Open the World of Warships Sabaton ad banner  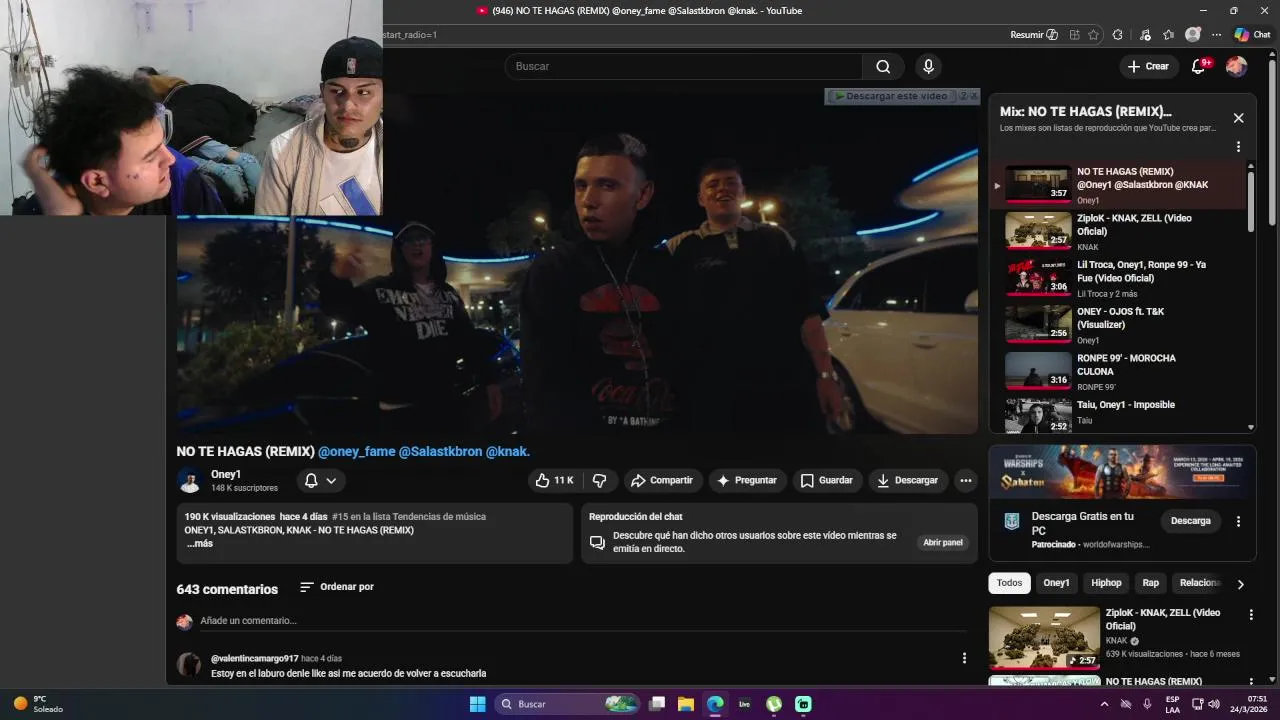[x=1122, y=472]
